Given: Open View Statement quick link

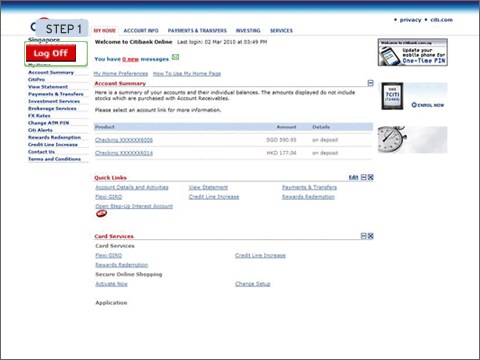Looking at the screenshot, I should [208, 187].
